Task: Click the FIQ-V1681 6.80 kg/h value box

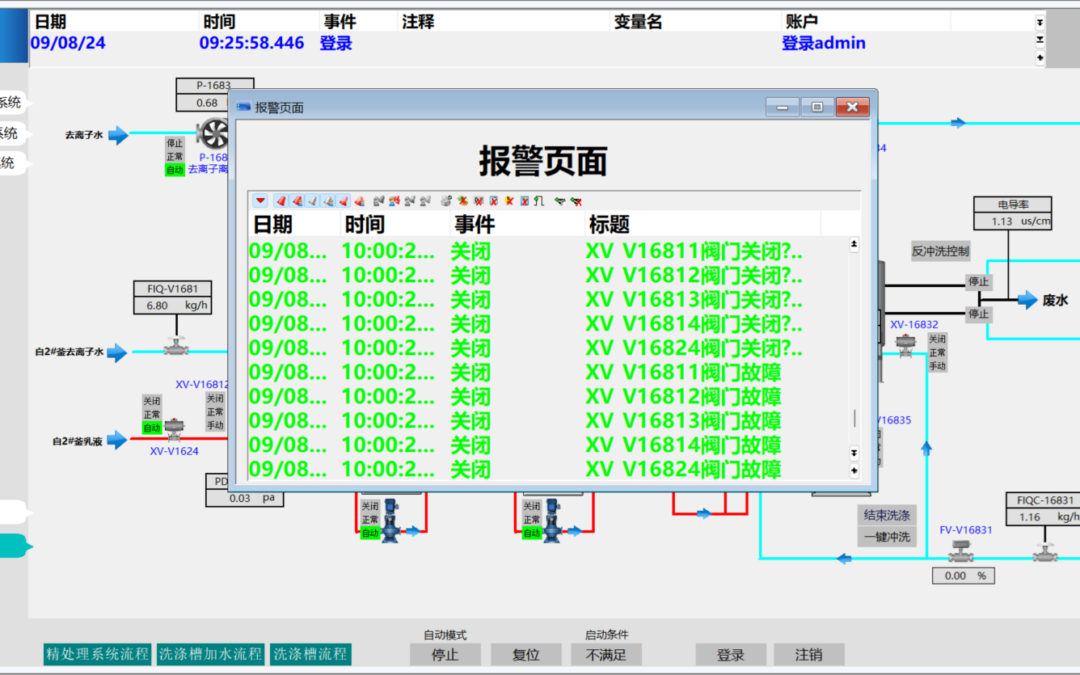Action: click(172, 305)
